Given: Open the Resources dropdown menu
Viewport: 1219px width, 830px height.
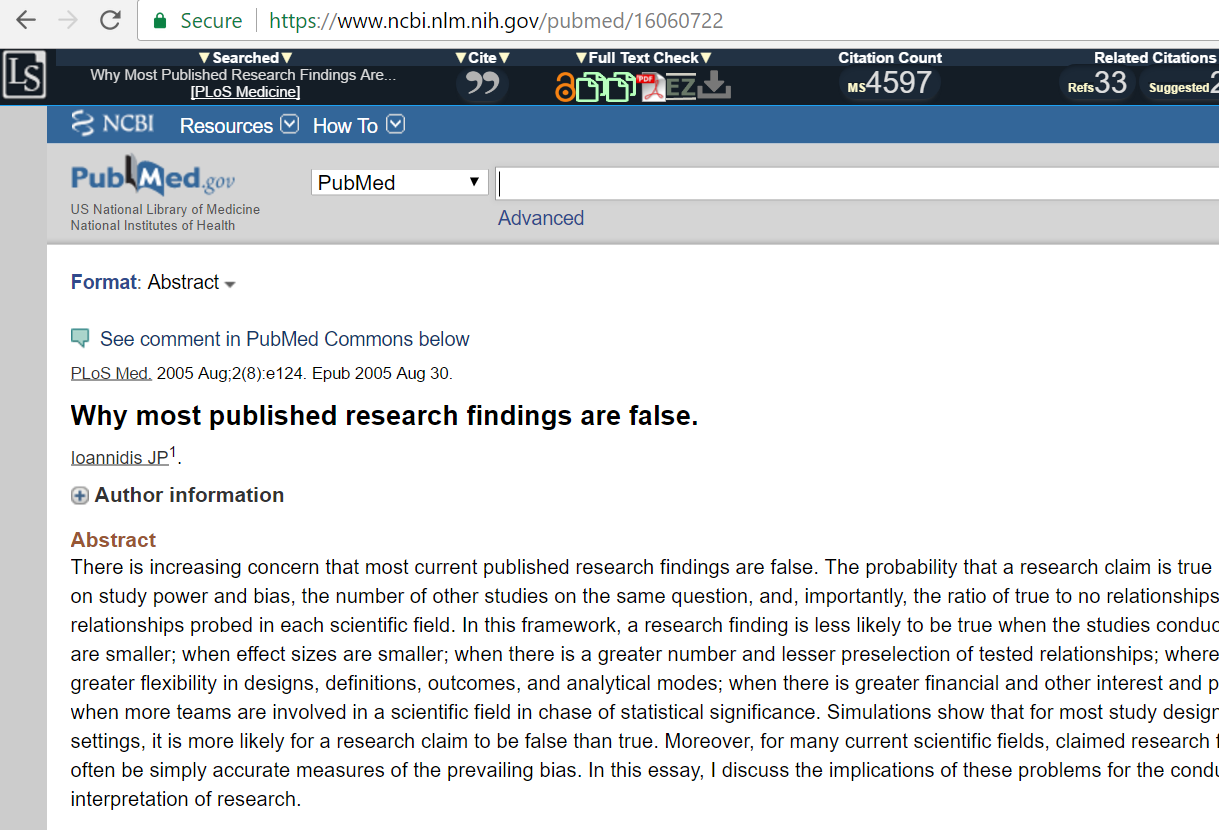Looking at the screenshot, I should click(x=239, y=125).
